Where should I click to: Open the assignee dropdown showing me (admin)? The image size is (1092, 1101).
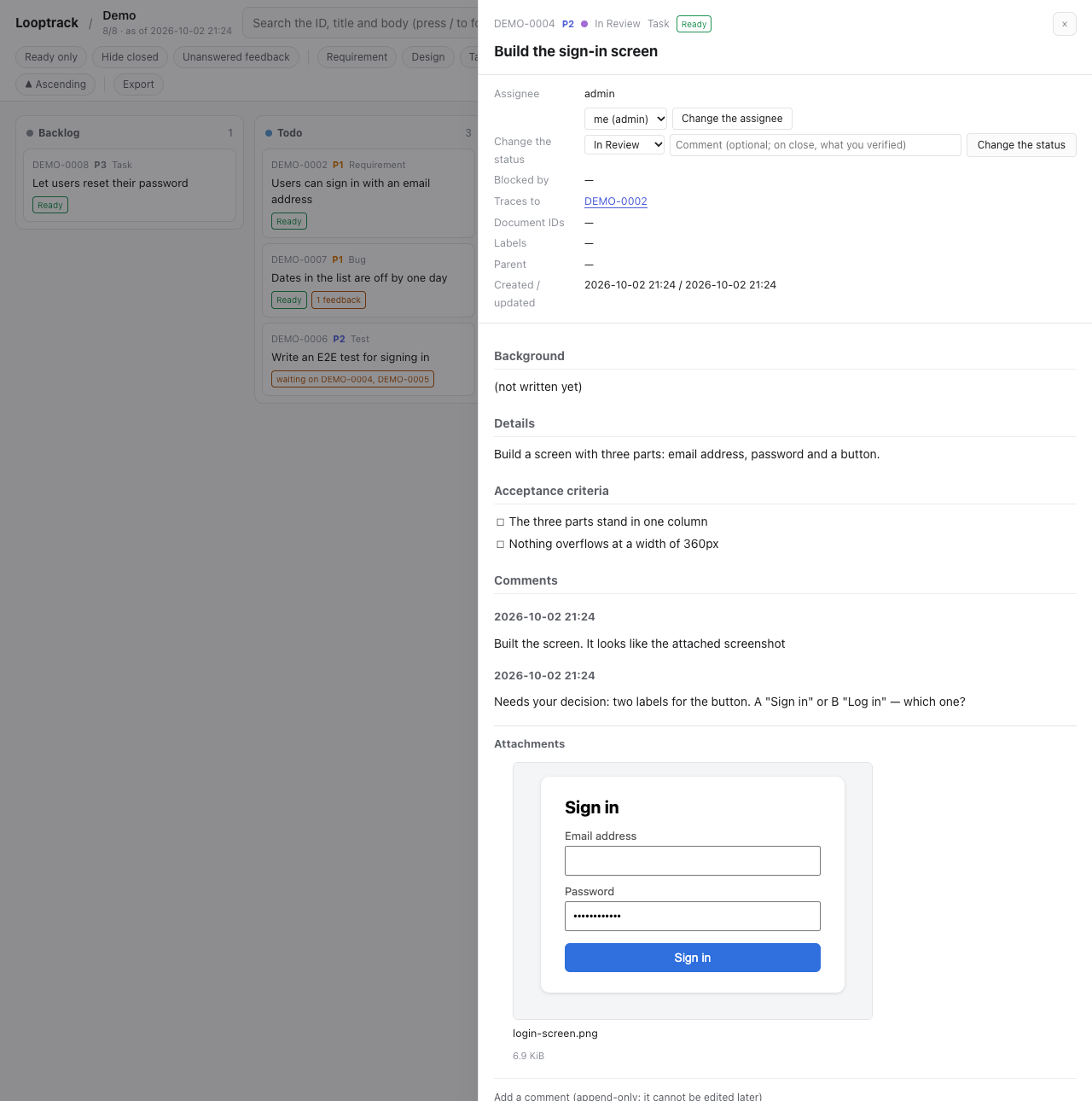click(625, 119)
